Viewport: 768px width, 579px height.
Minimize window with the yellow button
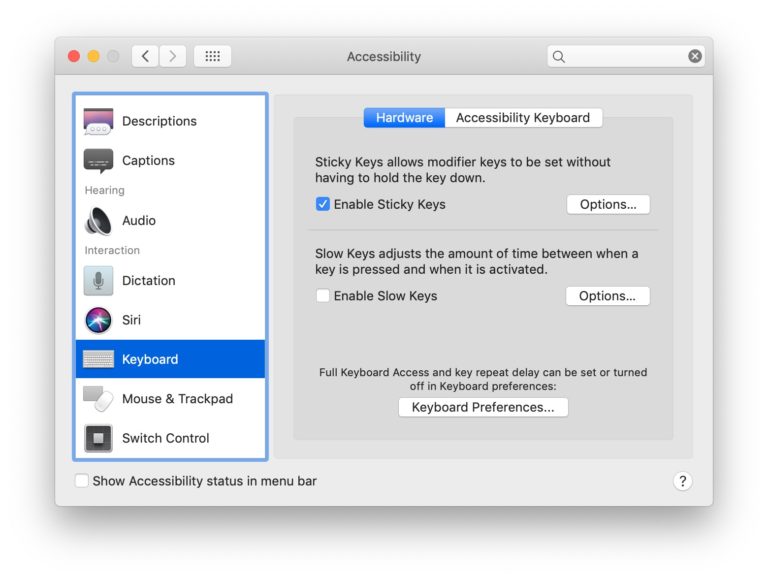tap(94, 56)
